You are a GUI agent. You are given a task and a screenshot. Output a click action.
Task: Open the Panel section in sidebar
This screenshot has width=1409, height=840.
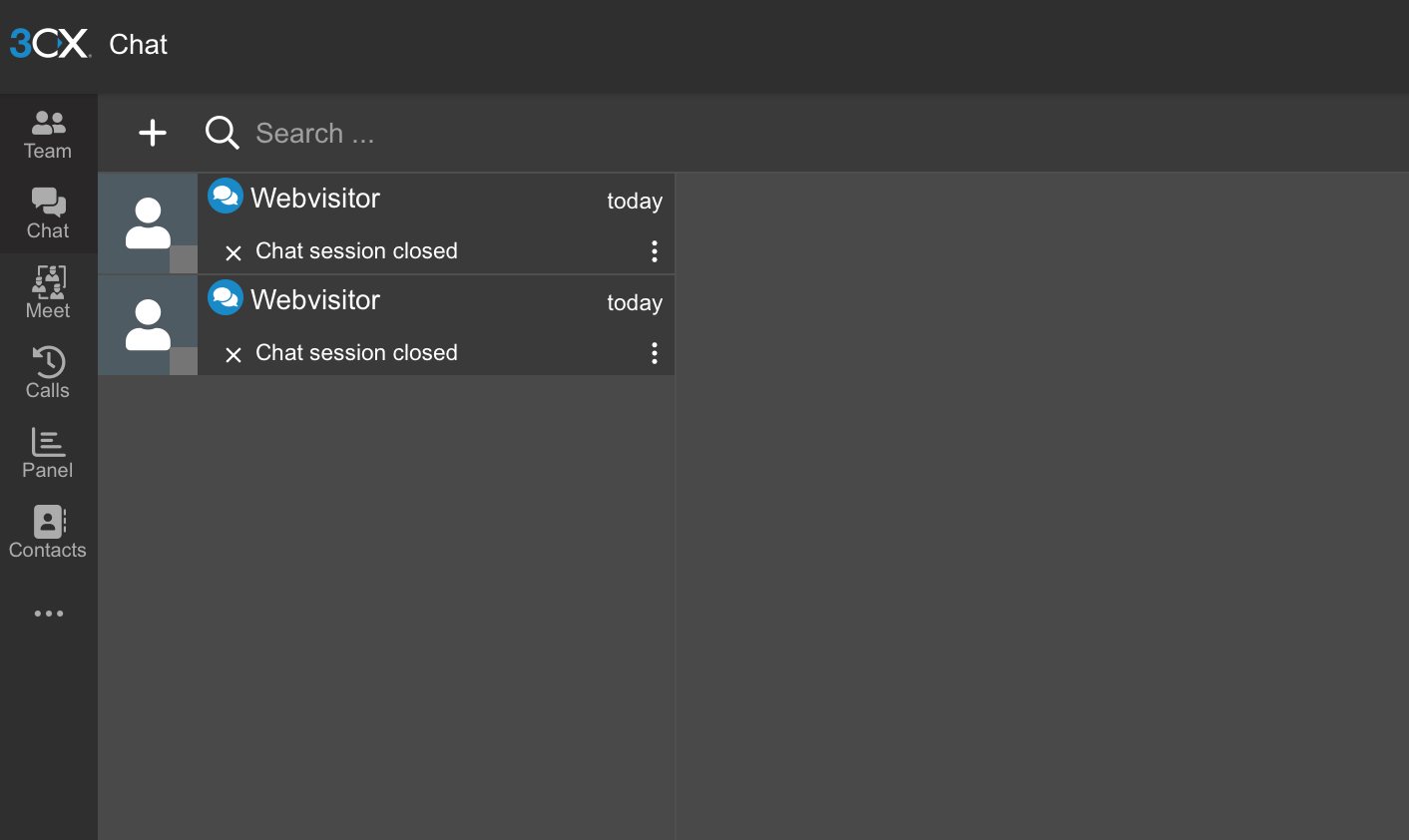coord(48,453)
